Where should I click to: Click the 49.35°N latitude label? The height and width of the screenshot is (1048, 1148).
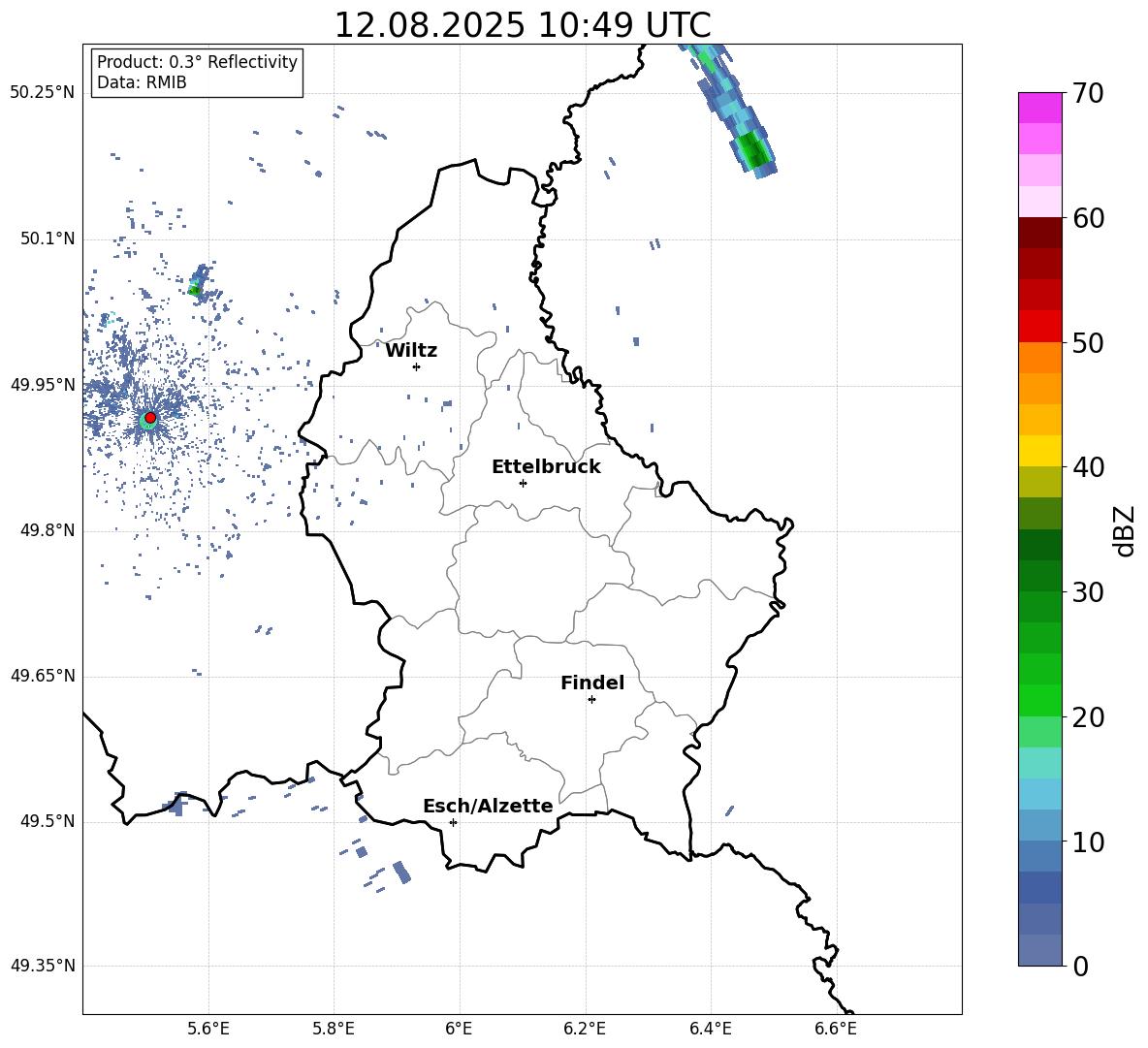[x=43, y=966]
